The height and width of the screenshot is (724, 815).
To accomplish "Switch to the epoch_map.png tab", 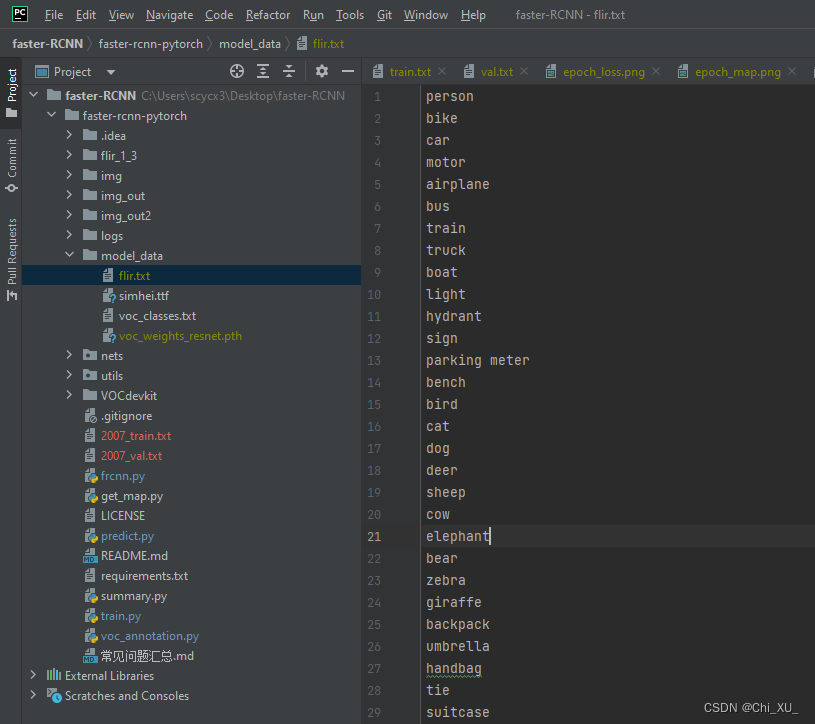I will coord(738,72).
